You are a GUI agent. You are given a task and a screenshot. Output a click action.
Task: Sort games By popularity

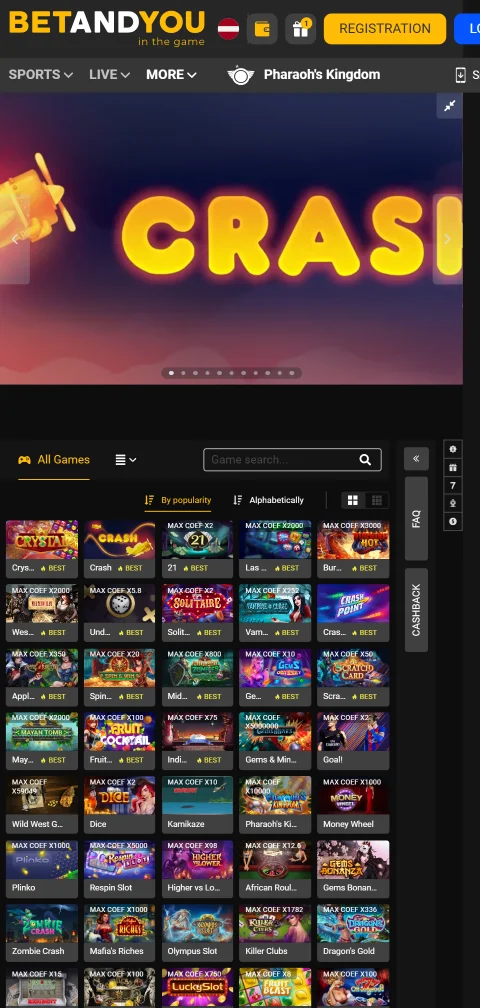(178, 500)
